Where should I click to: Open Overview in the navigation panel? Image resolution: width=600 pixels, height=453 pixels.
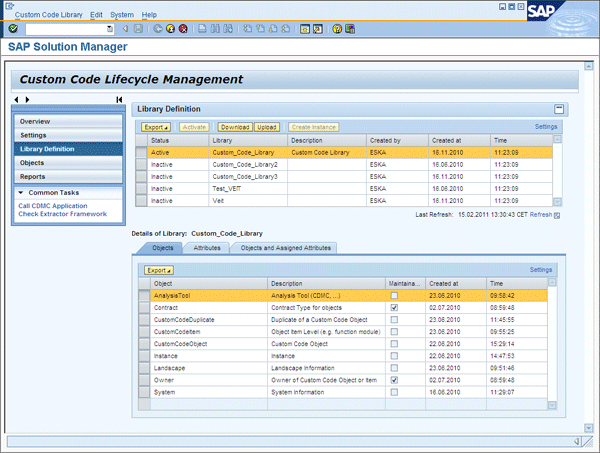(x=68, y=121)
